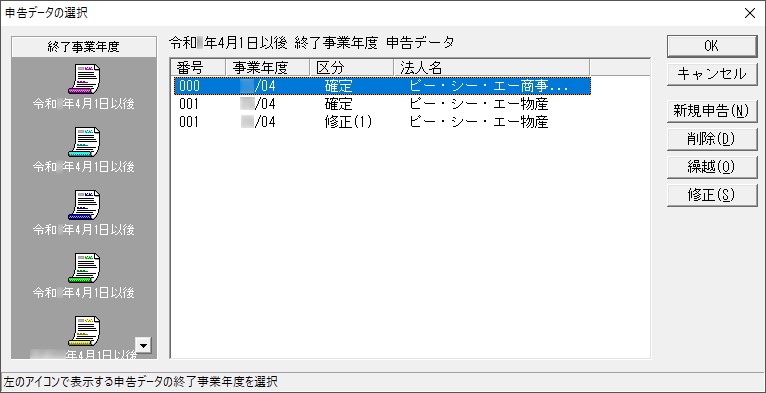This screenshot has height=393, width=766.
Task: Select the yellow-banded fiscal year document icon
Action: (84, 331)
